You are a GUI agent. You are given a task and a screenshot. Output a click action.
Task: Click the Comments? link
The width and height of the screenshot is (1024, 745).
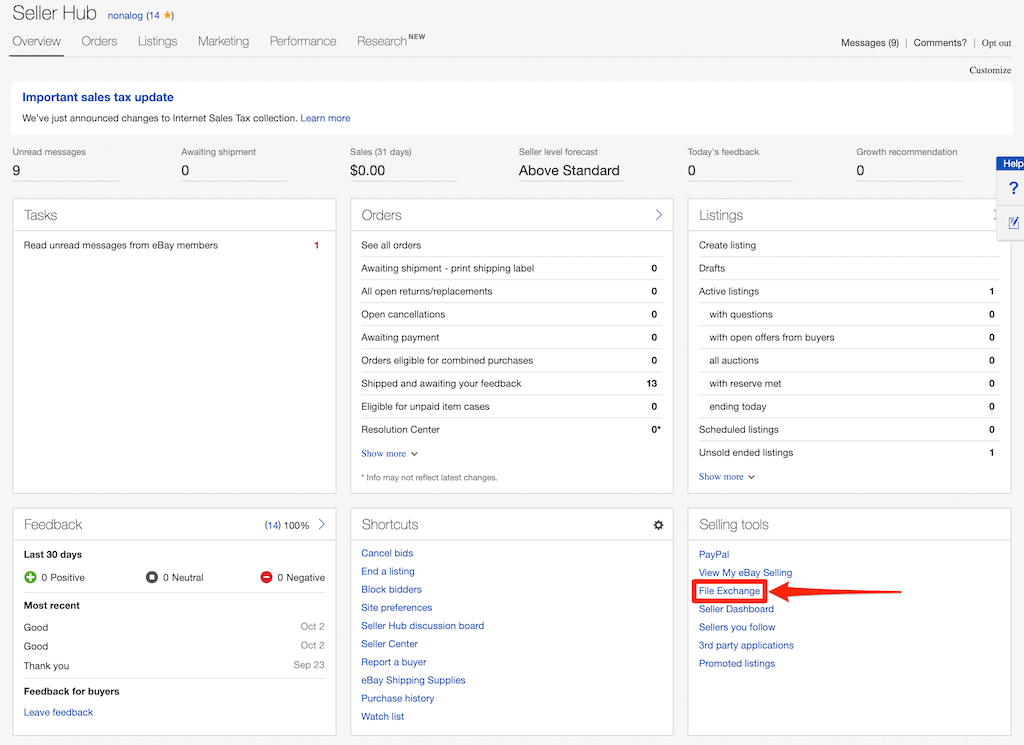click(x=940, y=43)
